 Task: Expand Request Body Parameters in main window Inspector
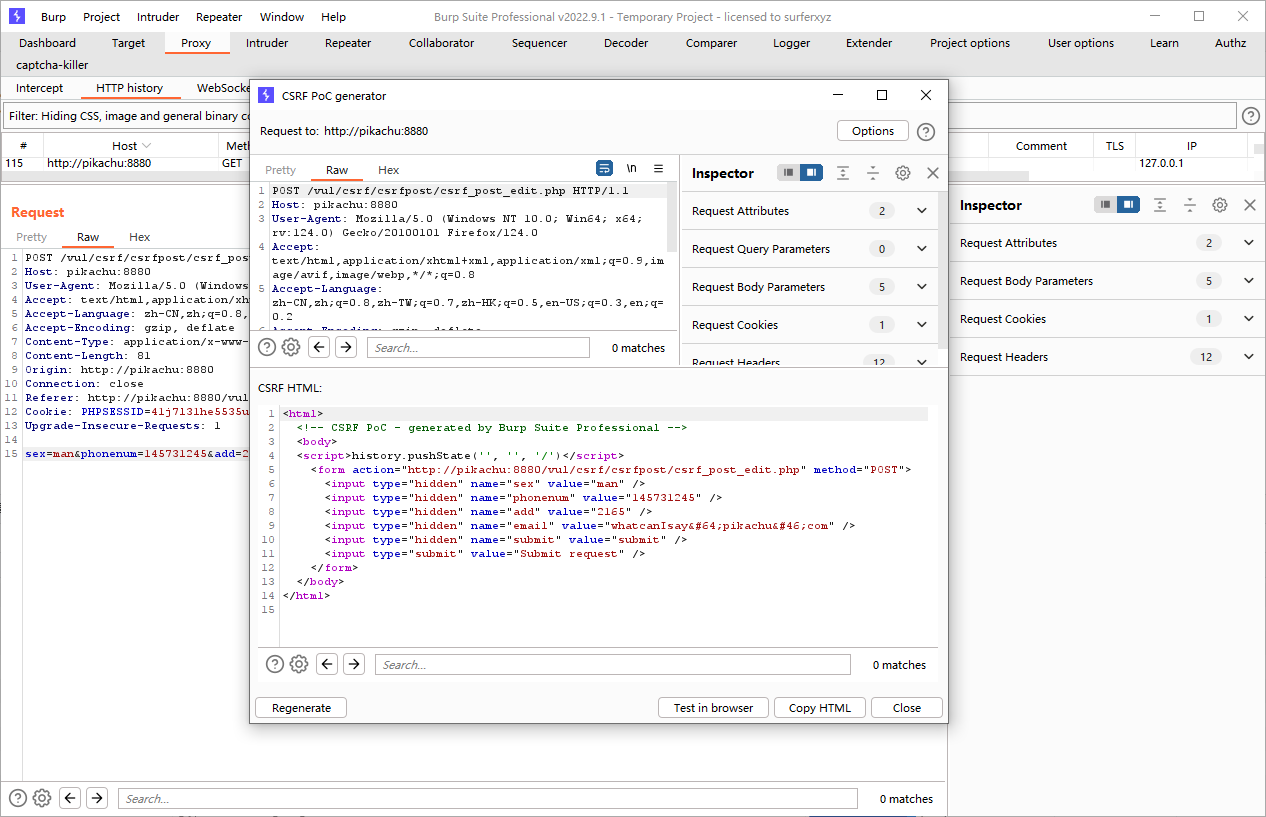click(x=1249, y=281)
